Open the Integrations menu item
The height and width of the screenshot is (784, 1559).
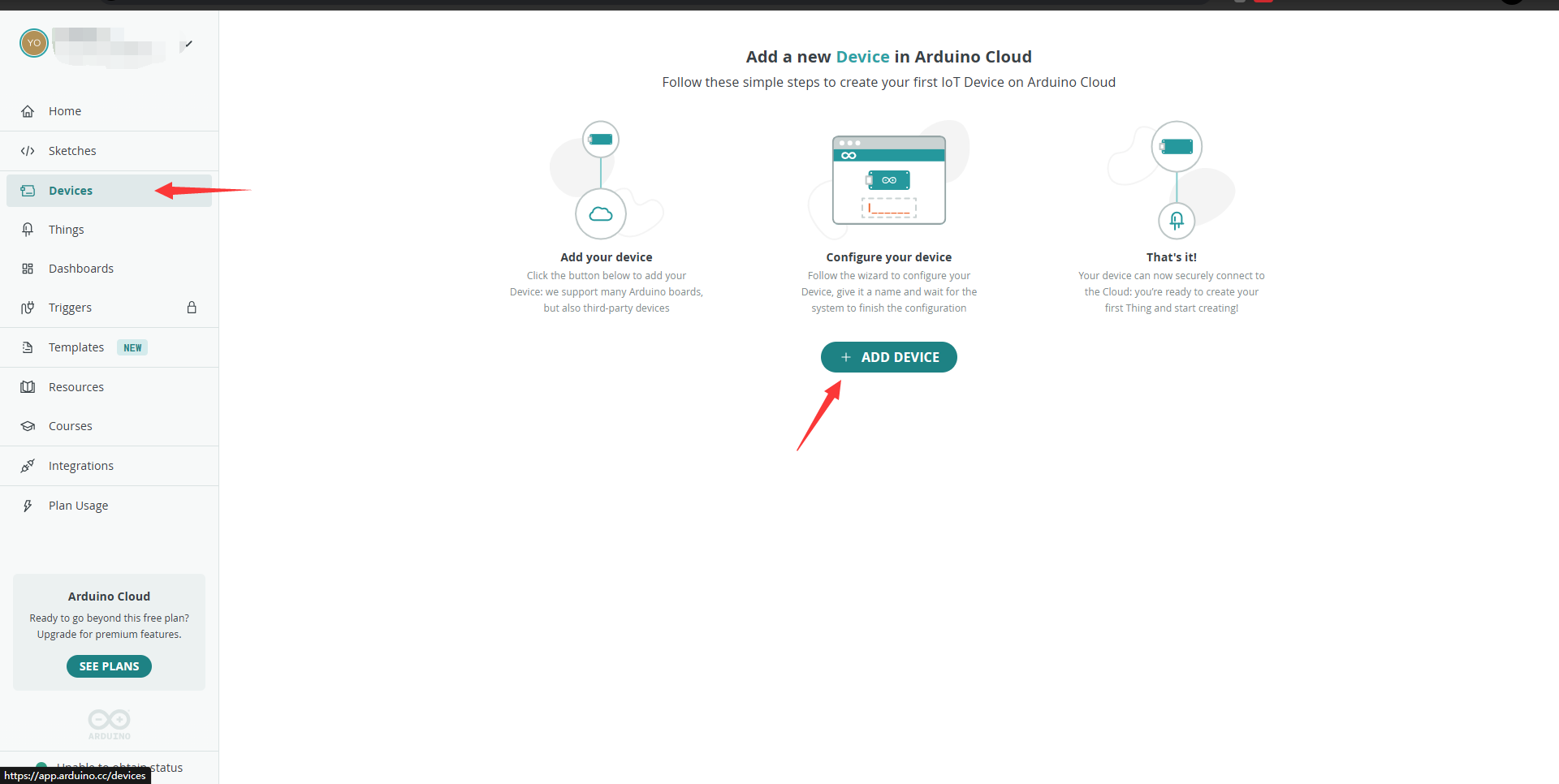tap(109, 466)
